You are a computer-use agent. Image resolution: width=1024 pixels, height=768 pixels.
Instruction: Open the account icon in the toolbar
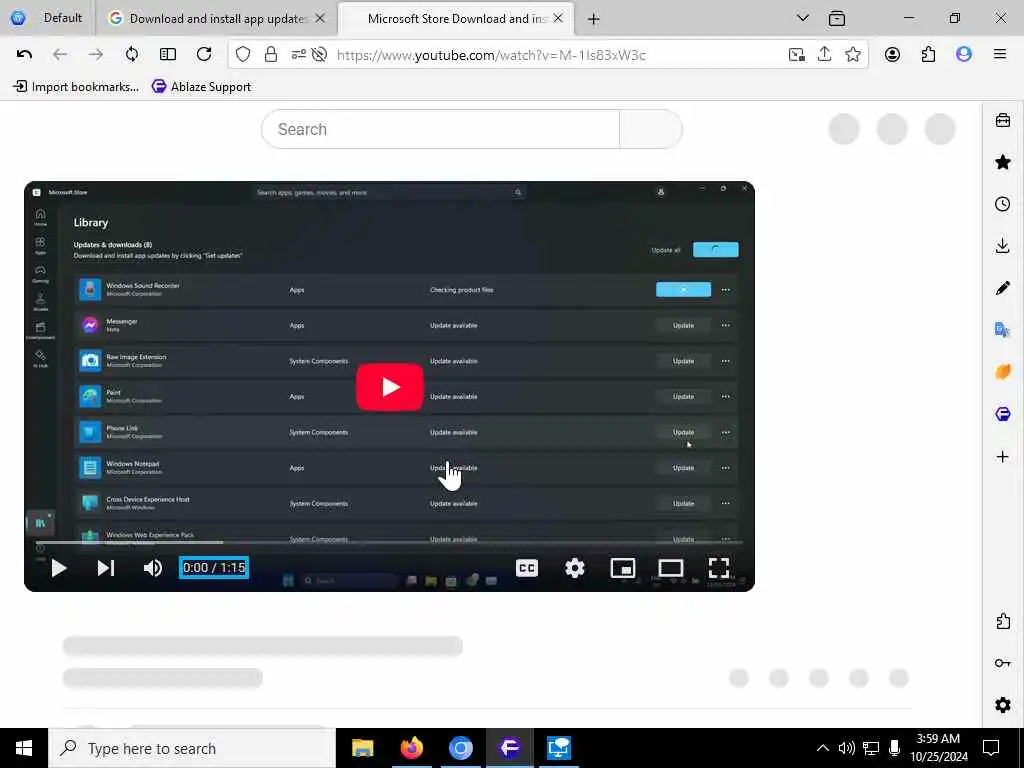893,55
